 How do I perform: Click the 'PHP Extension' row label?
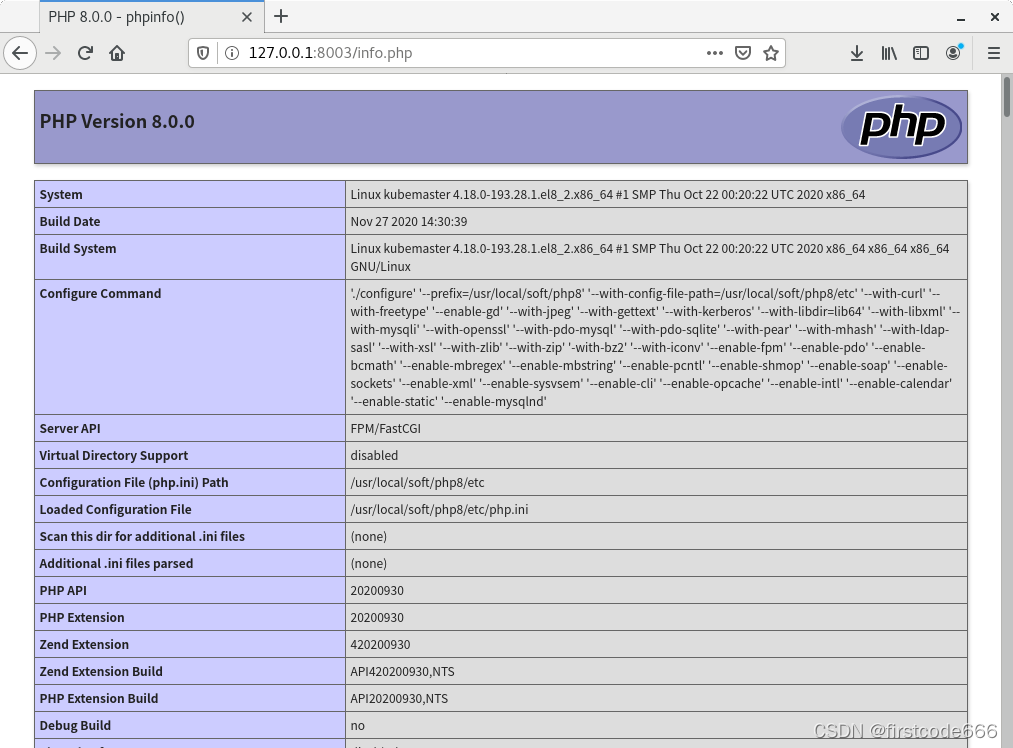click(82, 618)
